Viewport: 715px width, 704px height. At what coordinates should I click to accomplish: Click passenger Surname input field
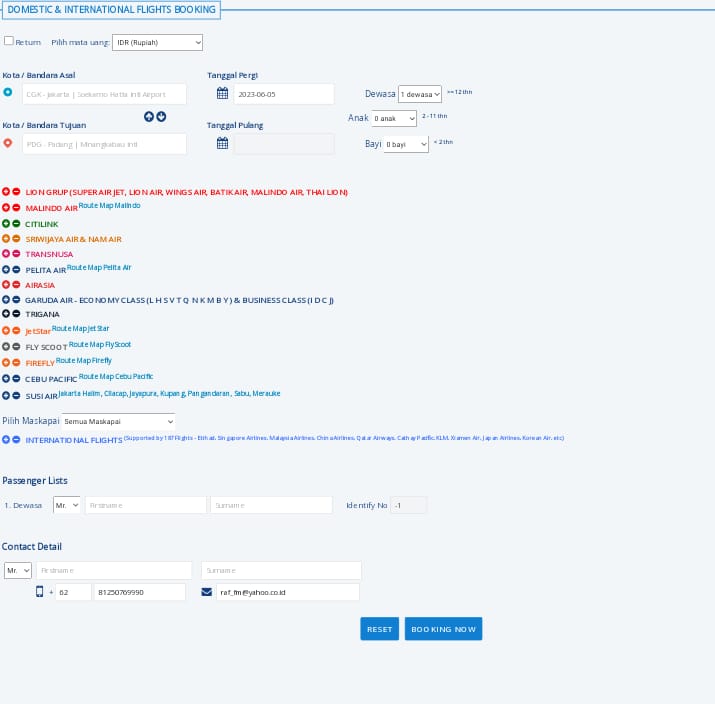(271, 505)
